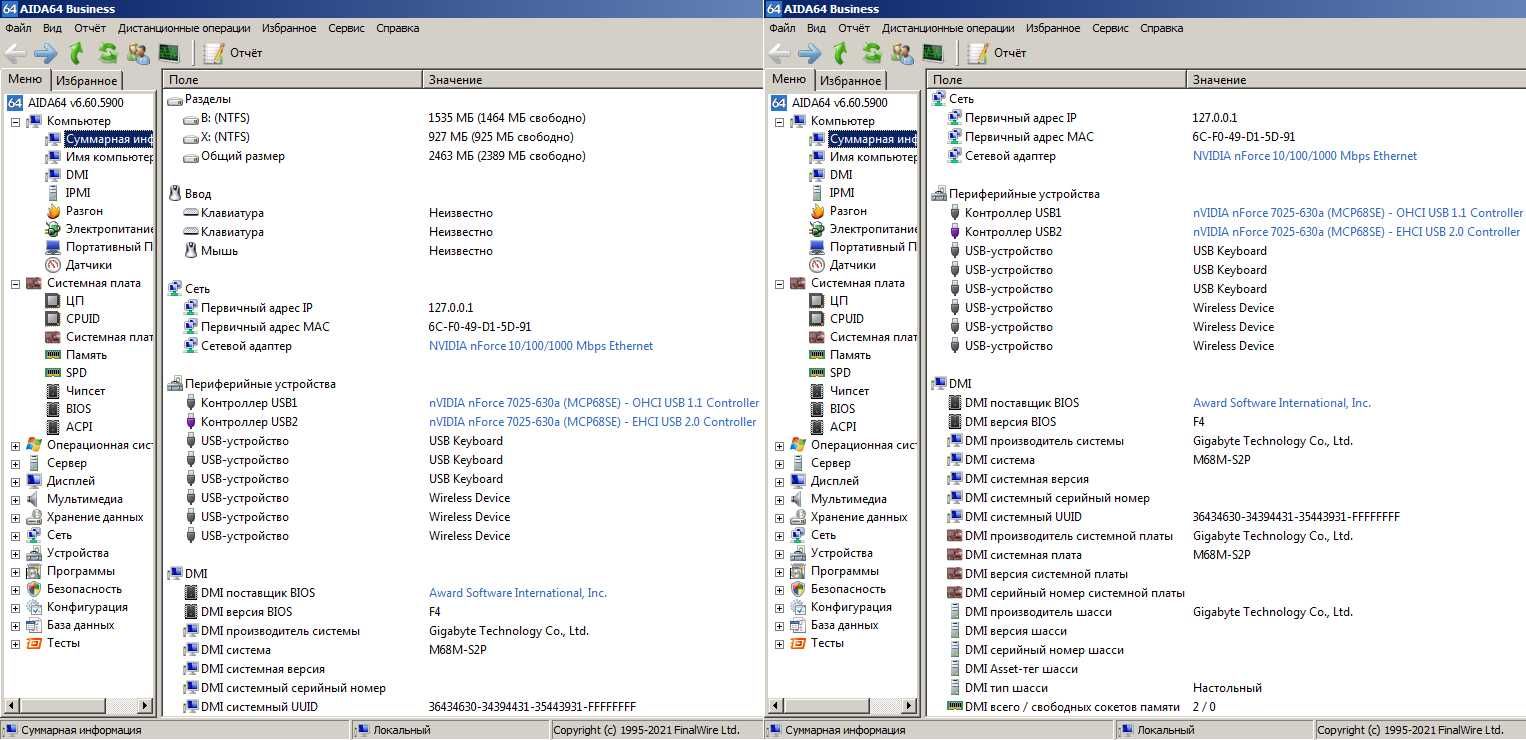Viewport: 1526px width, 740px height.
Task: Open the Award Software International link in right window
Action: [x=1282, y=403]
